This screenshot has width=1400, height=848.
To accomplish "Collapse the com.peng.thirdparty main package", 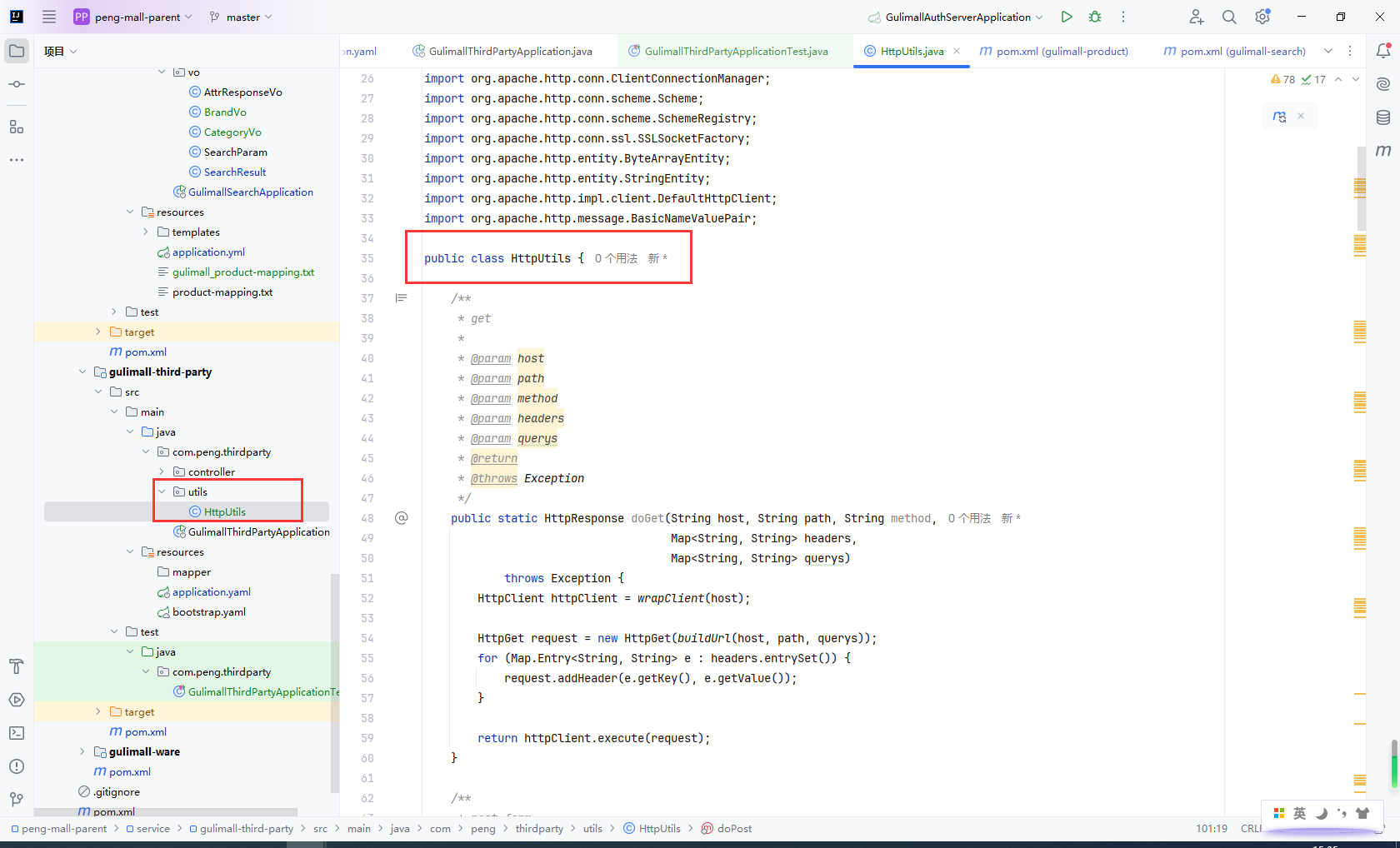I will pyautogui.click(x=146, y=451).
